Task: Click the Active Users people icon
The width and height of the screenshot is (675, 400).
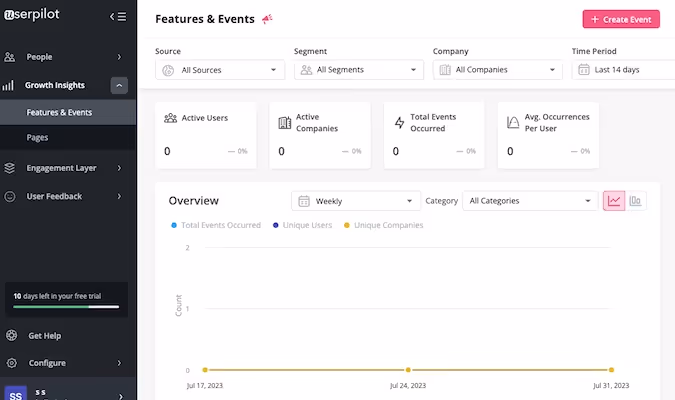Action: pyautogui.click(x=170, y=118)
